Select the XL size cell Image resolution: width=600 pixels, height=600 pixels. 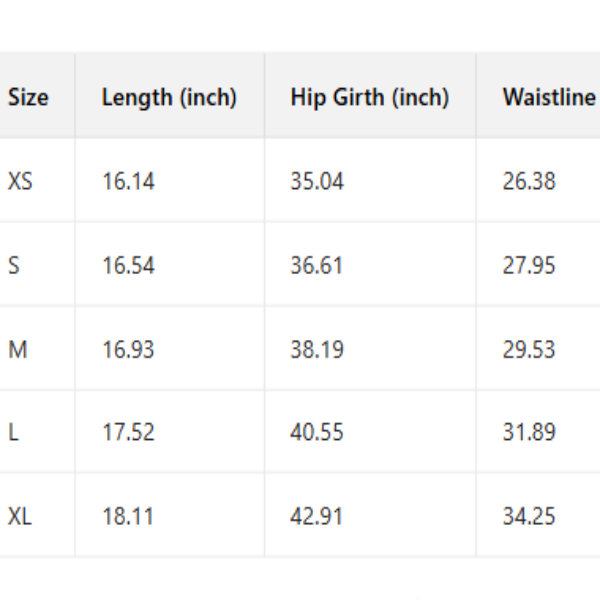[20, 517]
